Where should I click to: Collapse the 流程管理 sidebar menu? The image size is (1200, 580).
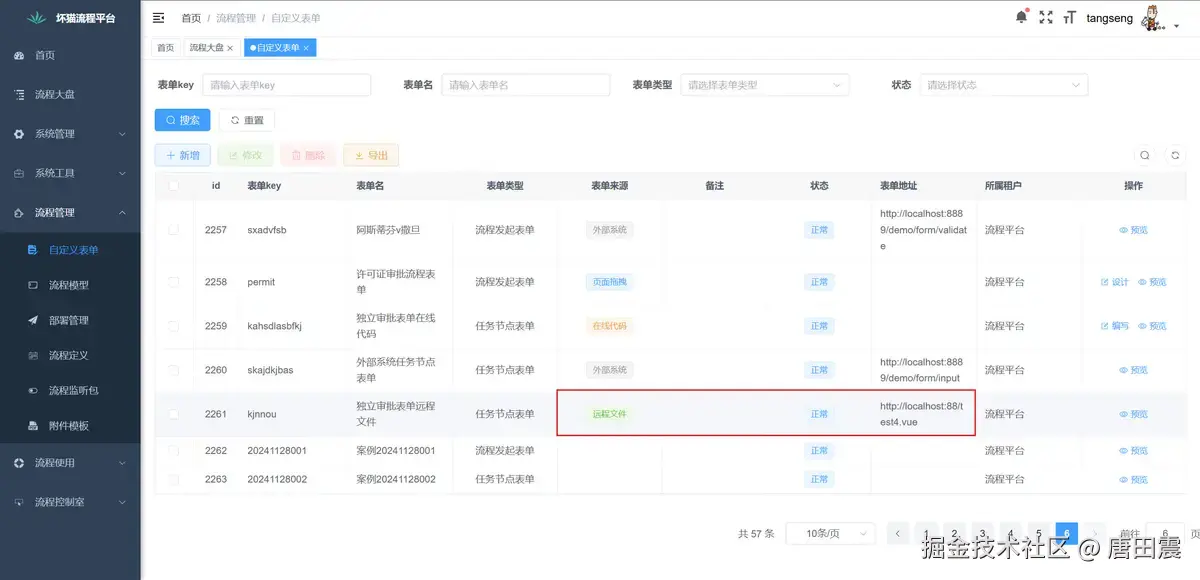(x=70, y=212)
